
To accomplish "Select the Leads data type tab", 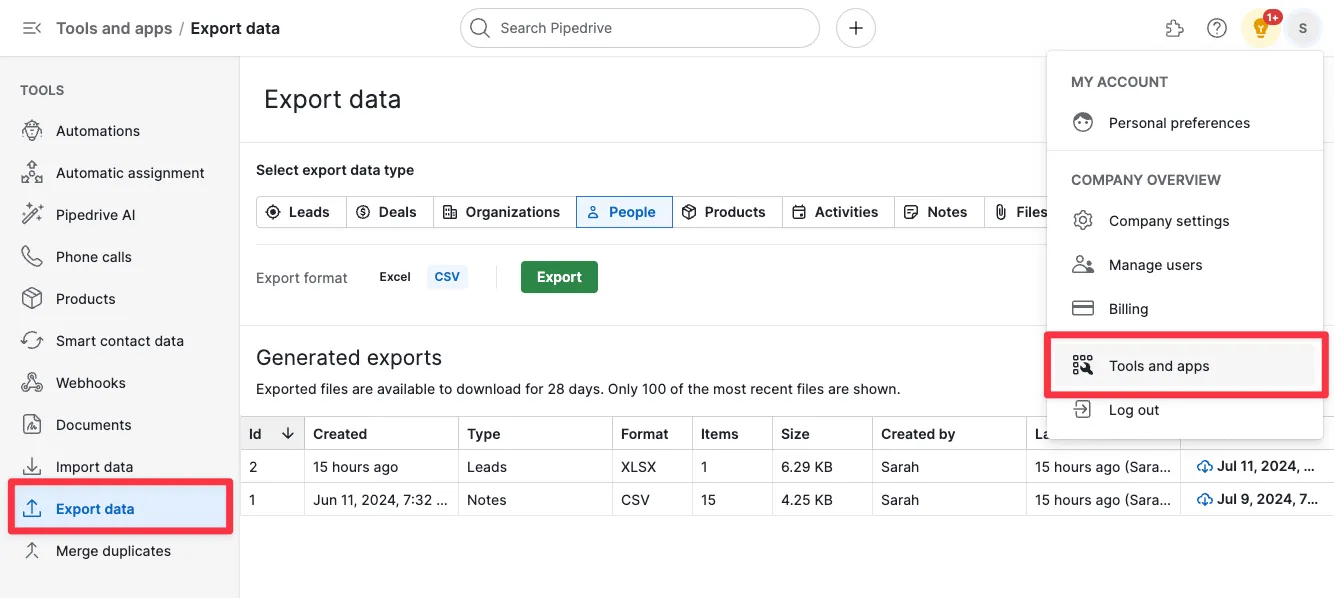I will pyautogui.click(x=301, y=212).
